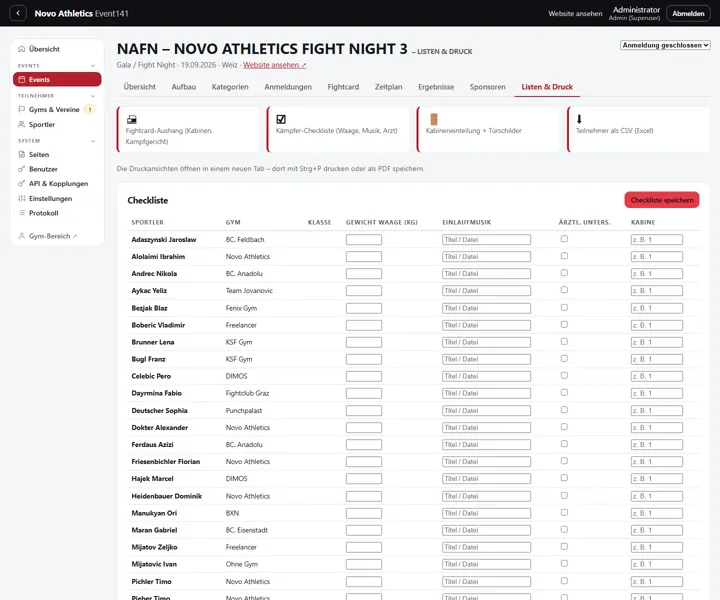The image size is (720, 600).
Task: Click the Gyms & Vereine flag icon
Action: (x=22, y=109)
